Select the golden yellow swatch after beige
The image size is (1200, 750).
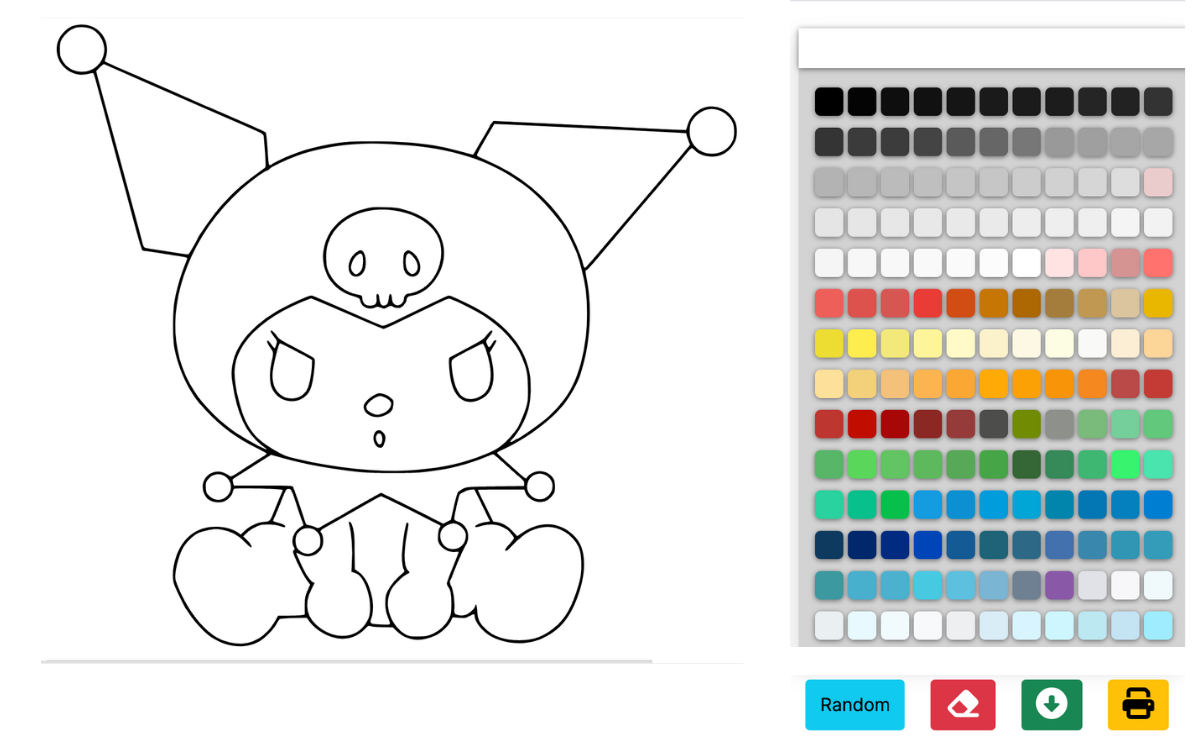1158,303
